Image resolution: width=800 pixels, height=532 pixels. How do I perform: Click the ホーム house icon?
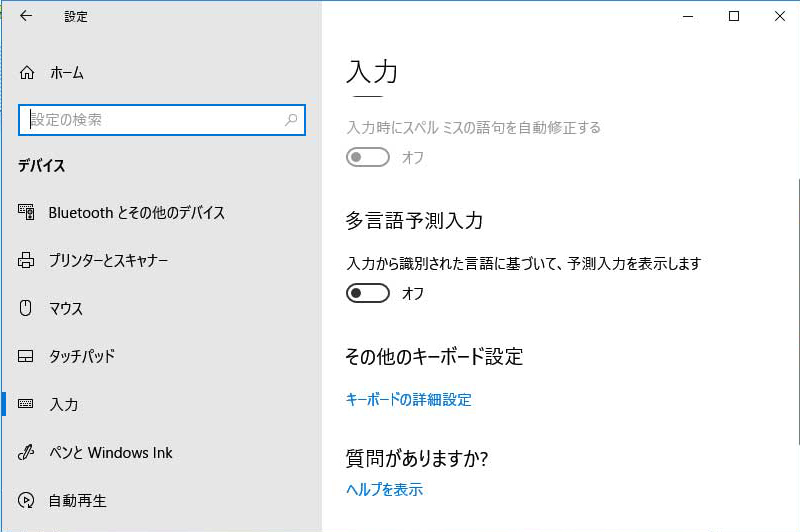pyautogui.click(x=27, y=73)
